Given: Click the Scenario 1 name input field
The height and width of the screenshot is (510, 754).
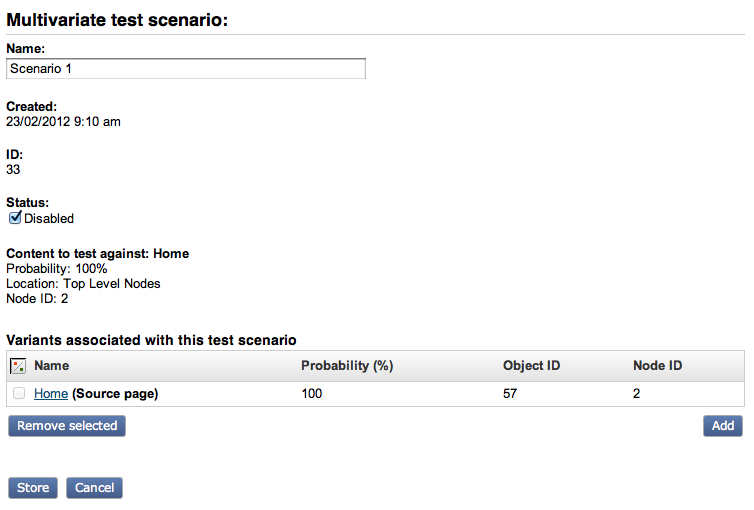Looking at the screenshot, I should click(x=186, y=69).
